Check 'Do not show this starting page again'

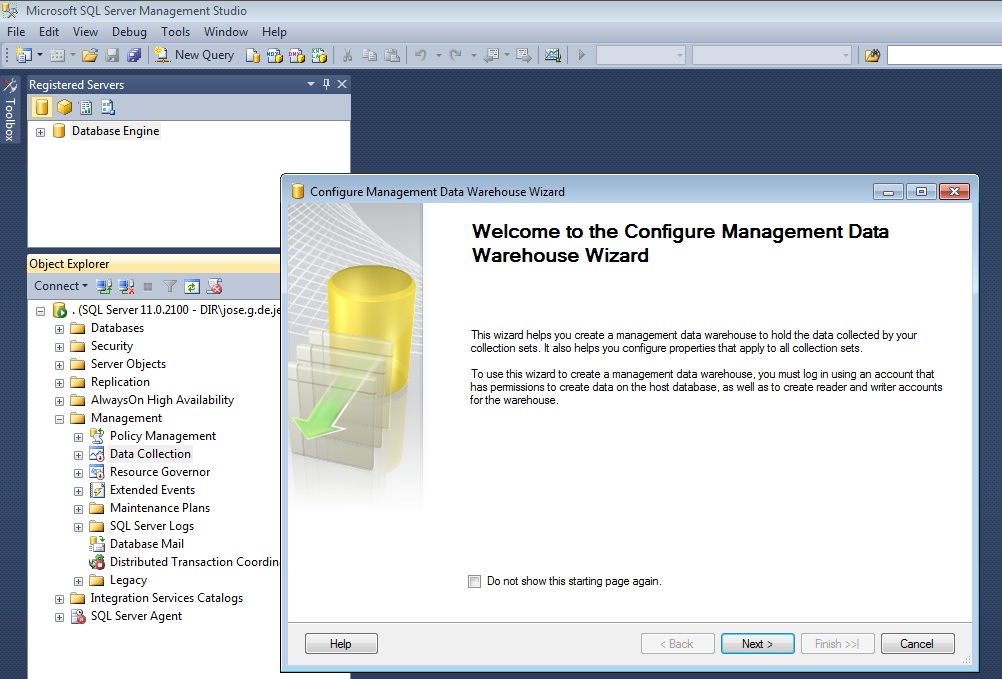coord(474,581)
